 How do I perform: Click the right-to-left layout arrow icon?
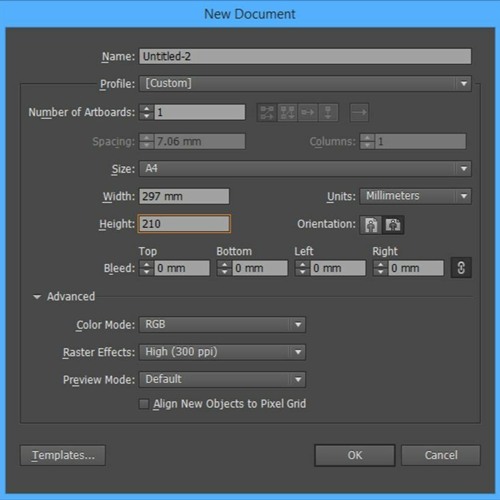pos(359,112)
